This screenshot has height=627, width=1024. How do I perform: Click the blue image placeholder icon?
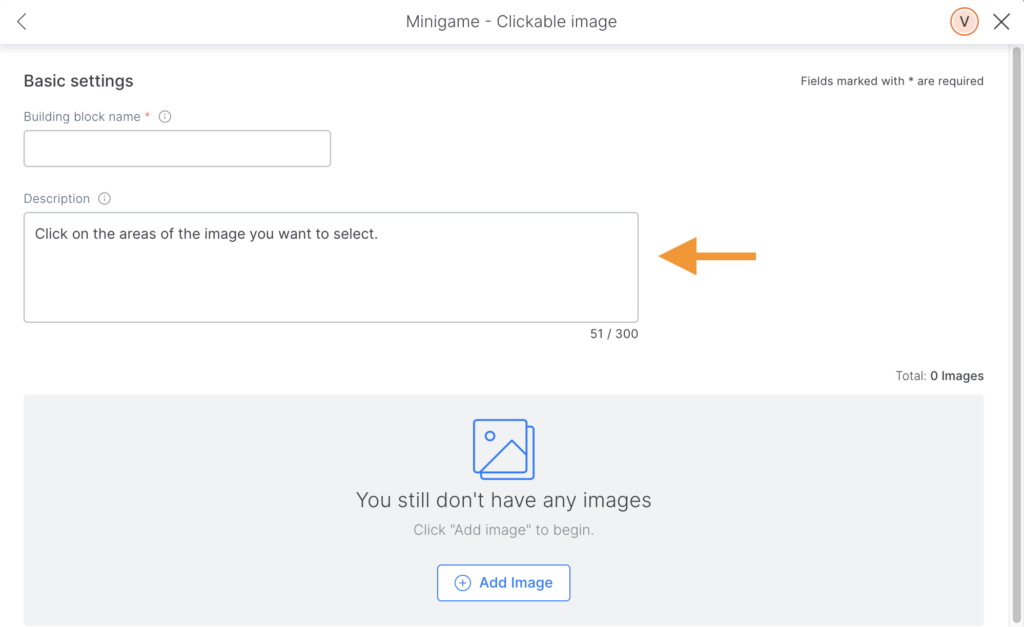click(503, 449)
